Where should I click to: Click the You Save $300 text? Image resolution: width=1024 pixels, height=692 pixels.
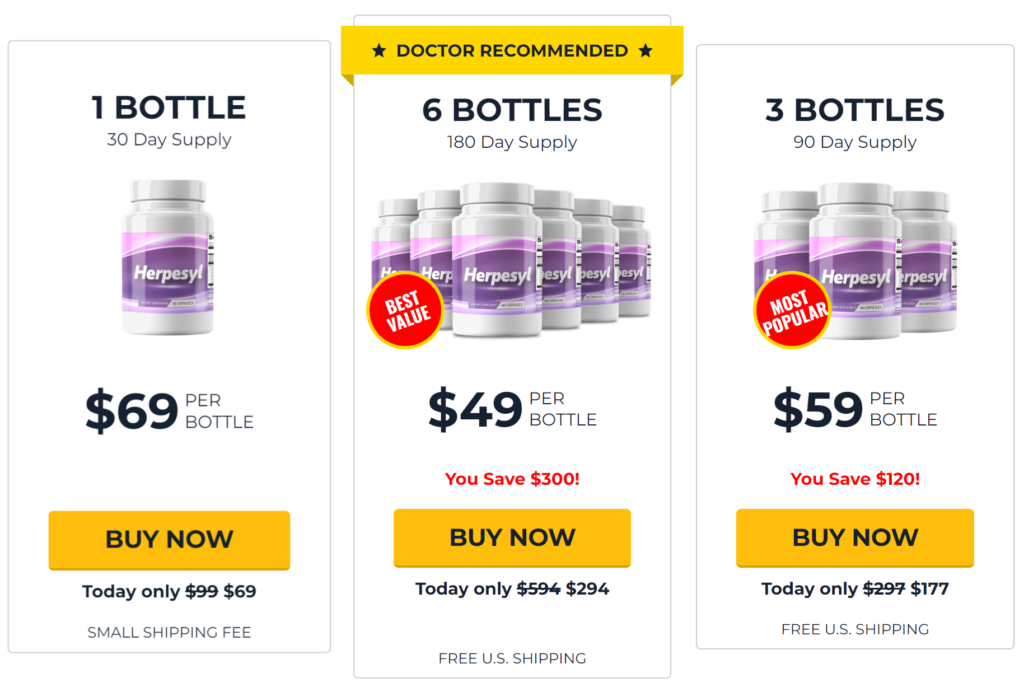pos(512,479)
